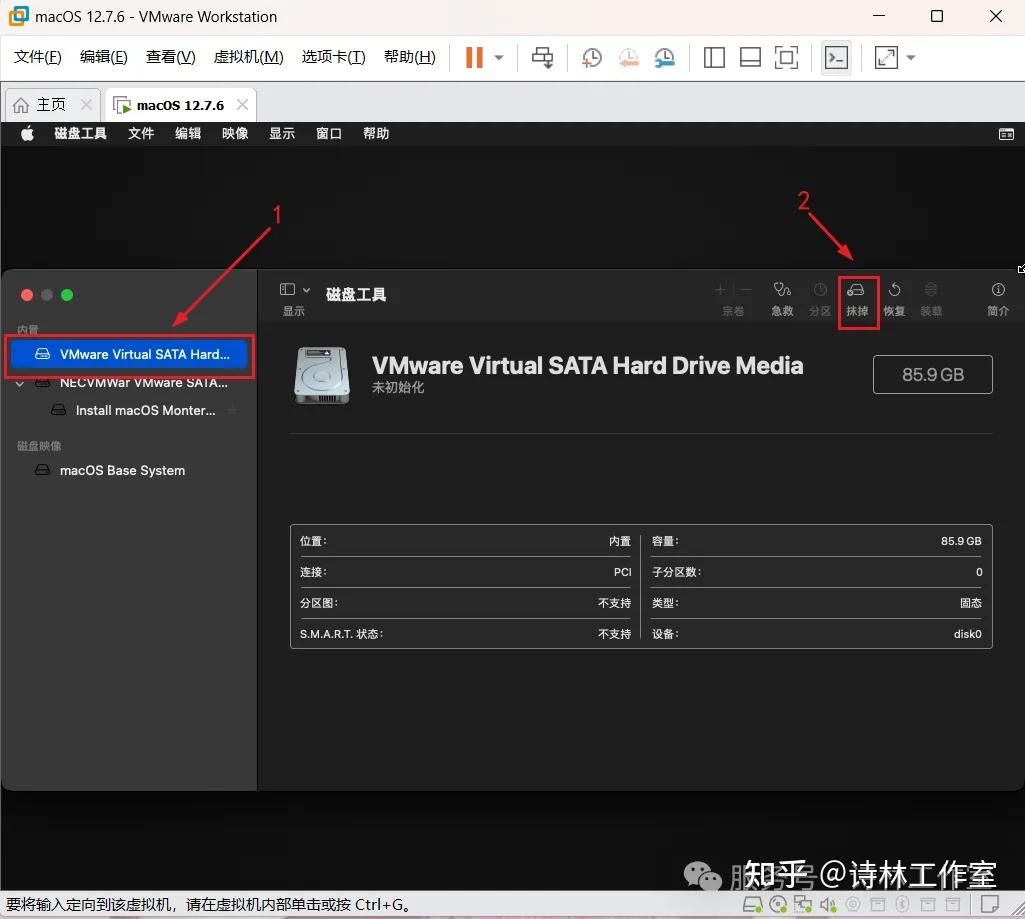Collapse the NECVMWar VMware SATA disk tree
This screenshot has width=1025, height=919.
[x=20, y=384]
